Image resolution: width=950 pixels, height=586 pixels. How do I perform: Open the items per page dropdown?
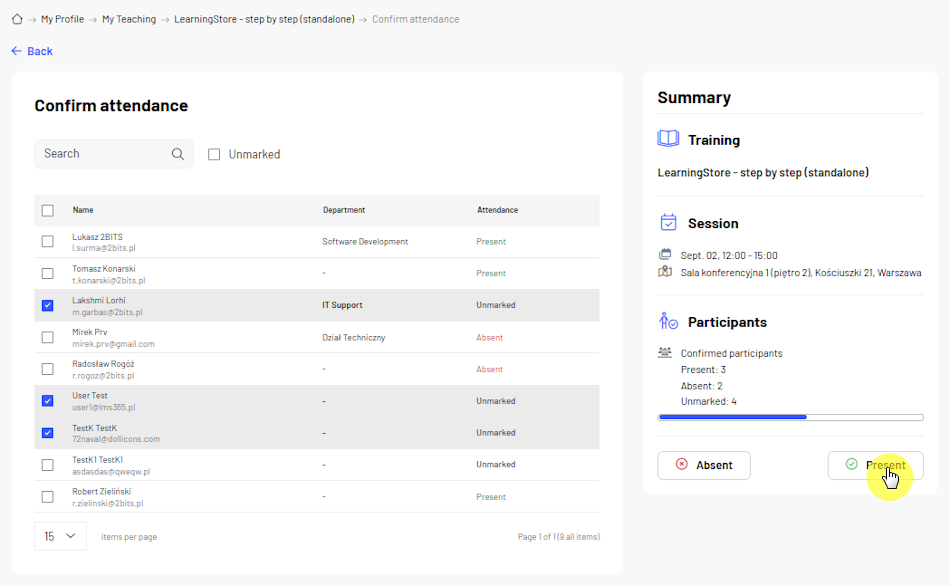60,536
